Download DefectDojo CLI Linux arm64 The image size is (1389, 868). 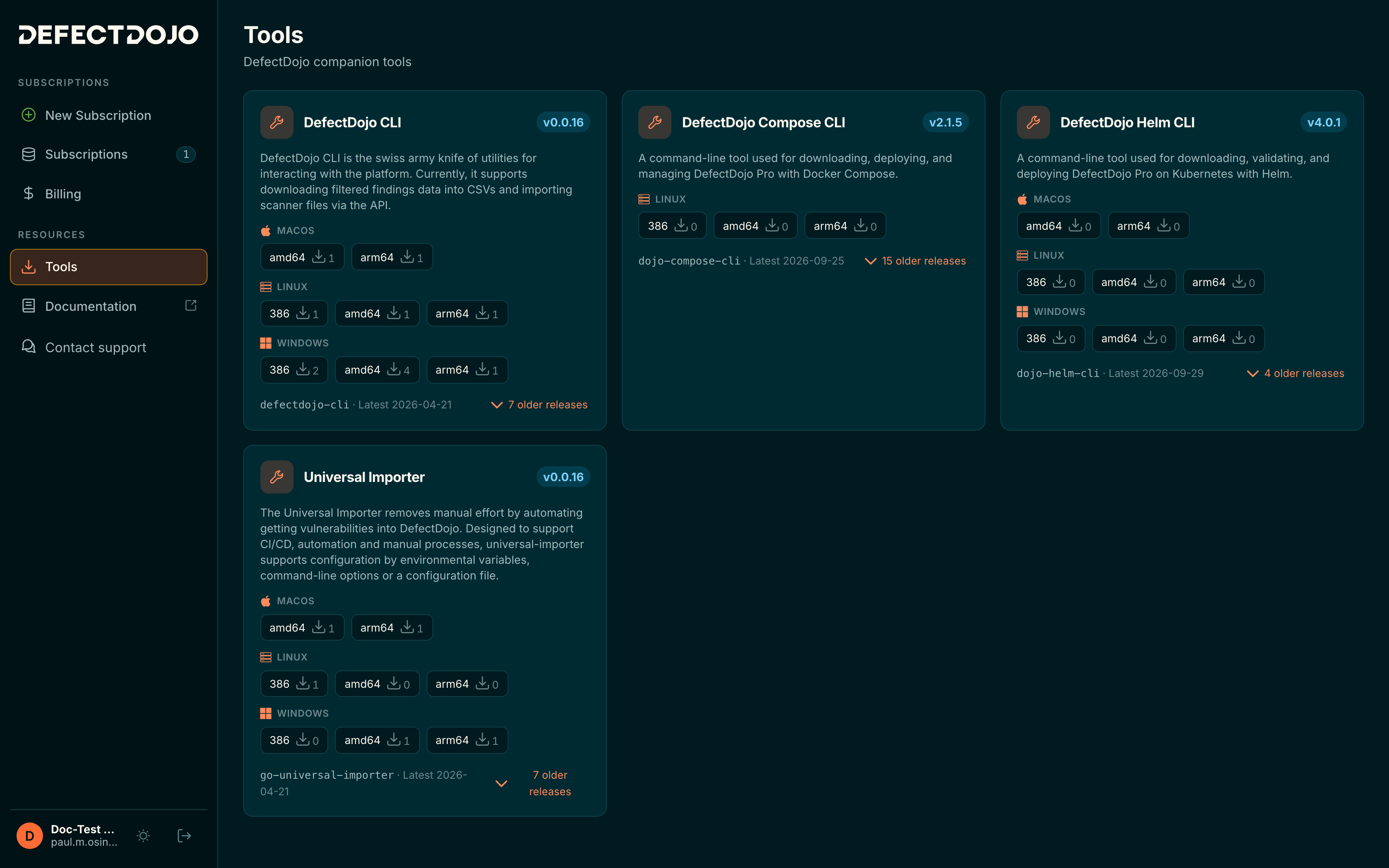point(467,313)
